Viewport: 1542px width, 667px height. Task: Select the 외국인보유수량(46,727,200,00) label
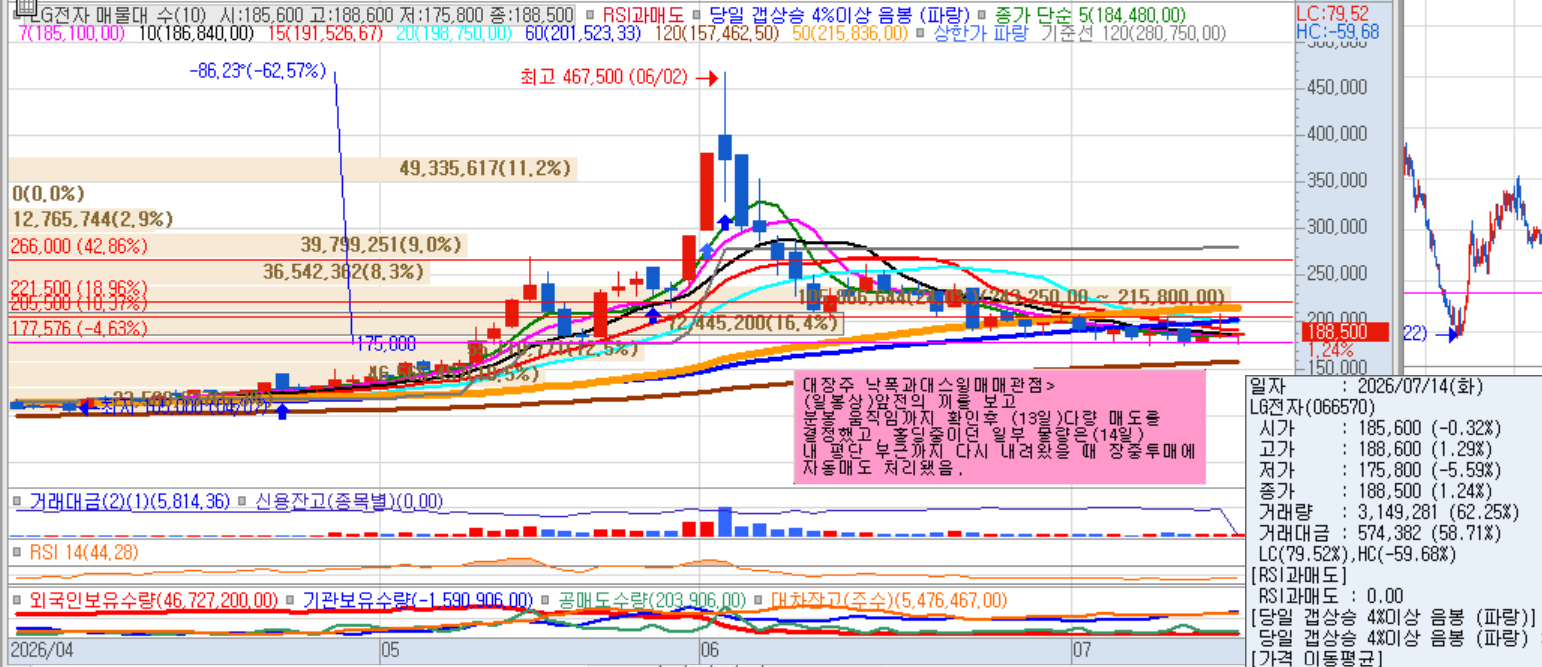(153, 600)
